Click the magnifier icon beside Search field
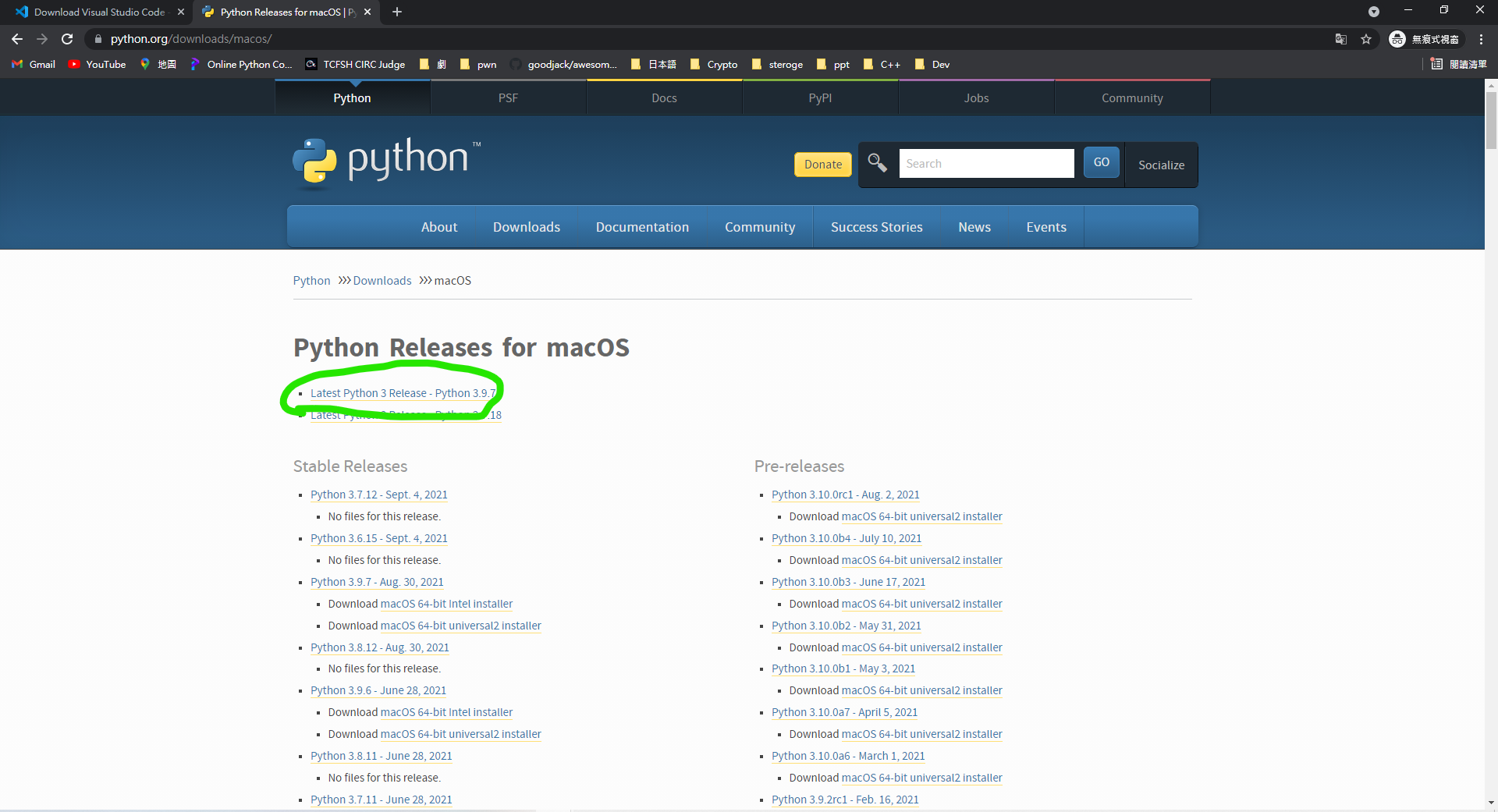This screenshot has height=812, width=1498. coord(878,162)
